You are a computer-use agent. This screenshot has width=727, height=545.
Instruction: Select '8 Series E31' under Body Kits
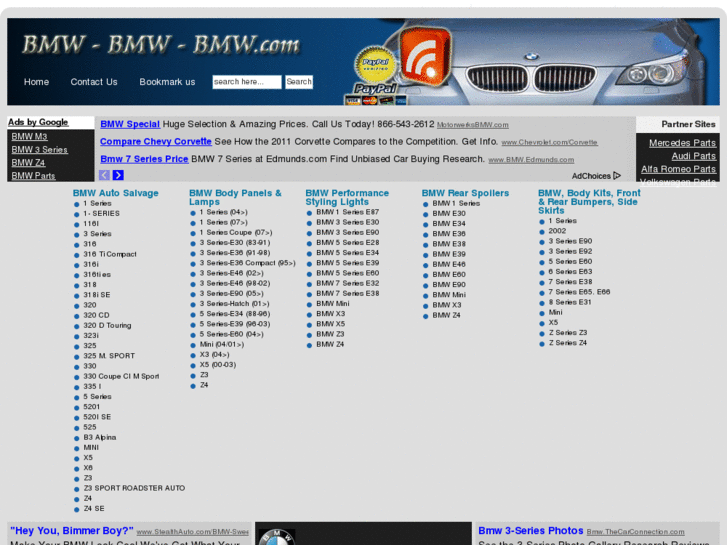[570, 302]
